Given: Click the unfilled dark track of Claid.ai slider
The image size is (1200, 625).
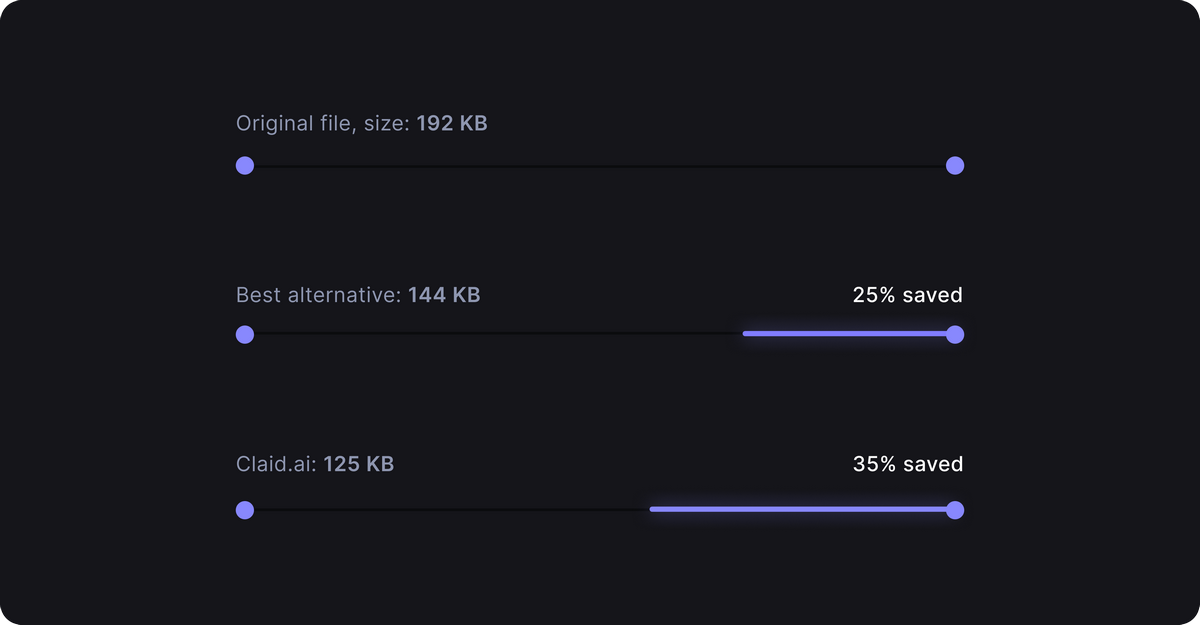Looking at the screenshot, I should click(452, 510).
